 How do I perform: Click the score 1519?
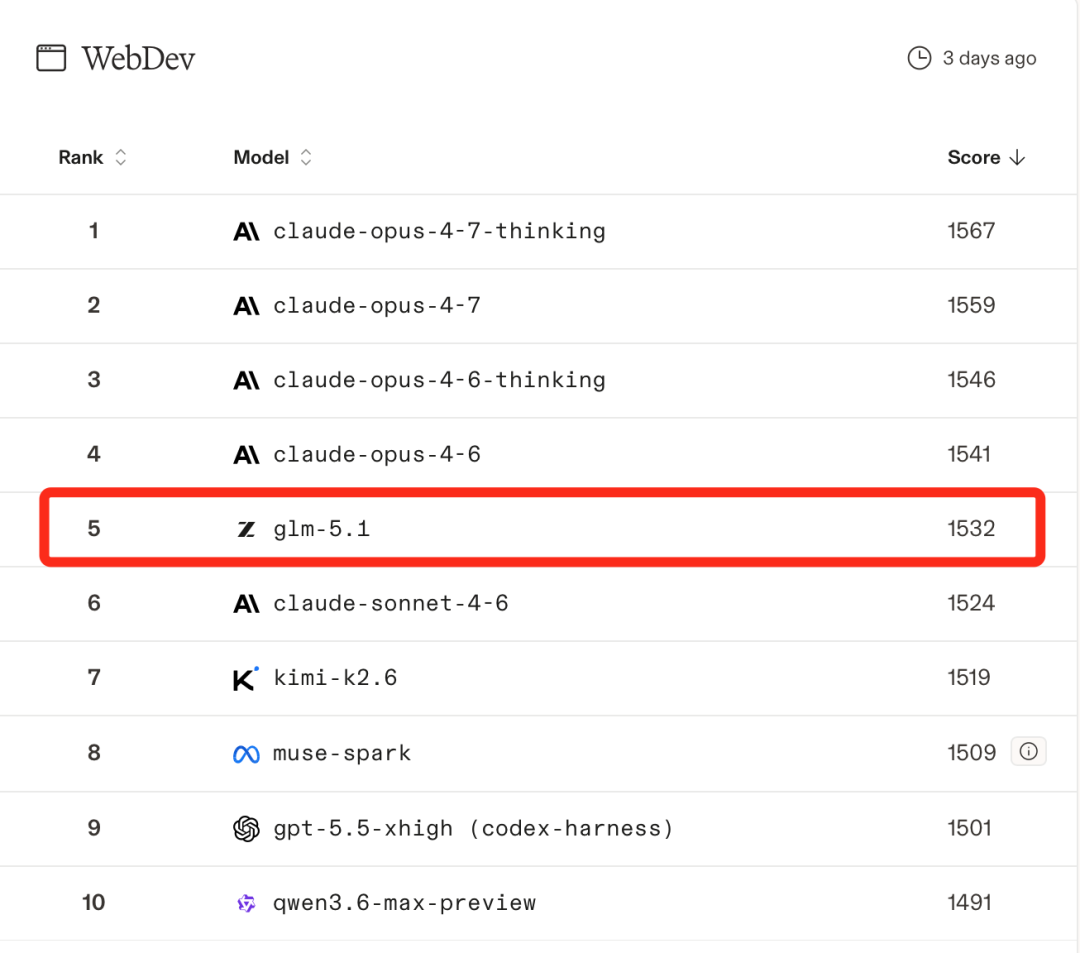click(x=969, y=678)
